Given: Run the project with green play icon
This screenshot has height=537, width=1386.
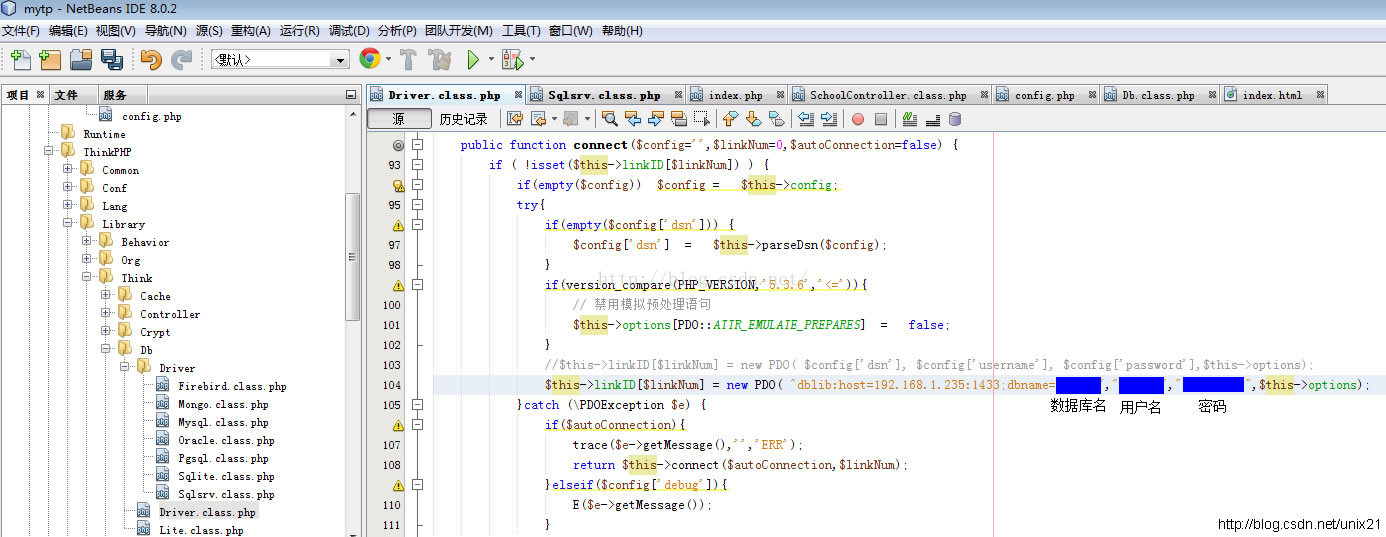Looking at the screenshot, I should [x=474, y=60].
